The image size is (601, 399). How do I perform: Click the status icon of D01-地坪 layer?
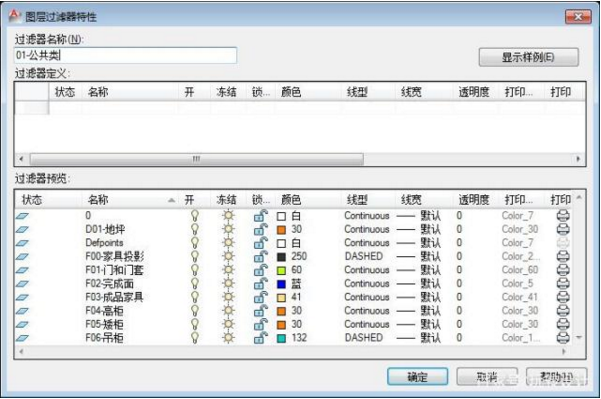coord(22,230)
